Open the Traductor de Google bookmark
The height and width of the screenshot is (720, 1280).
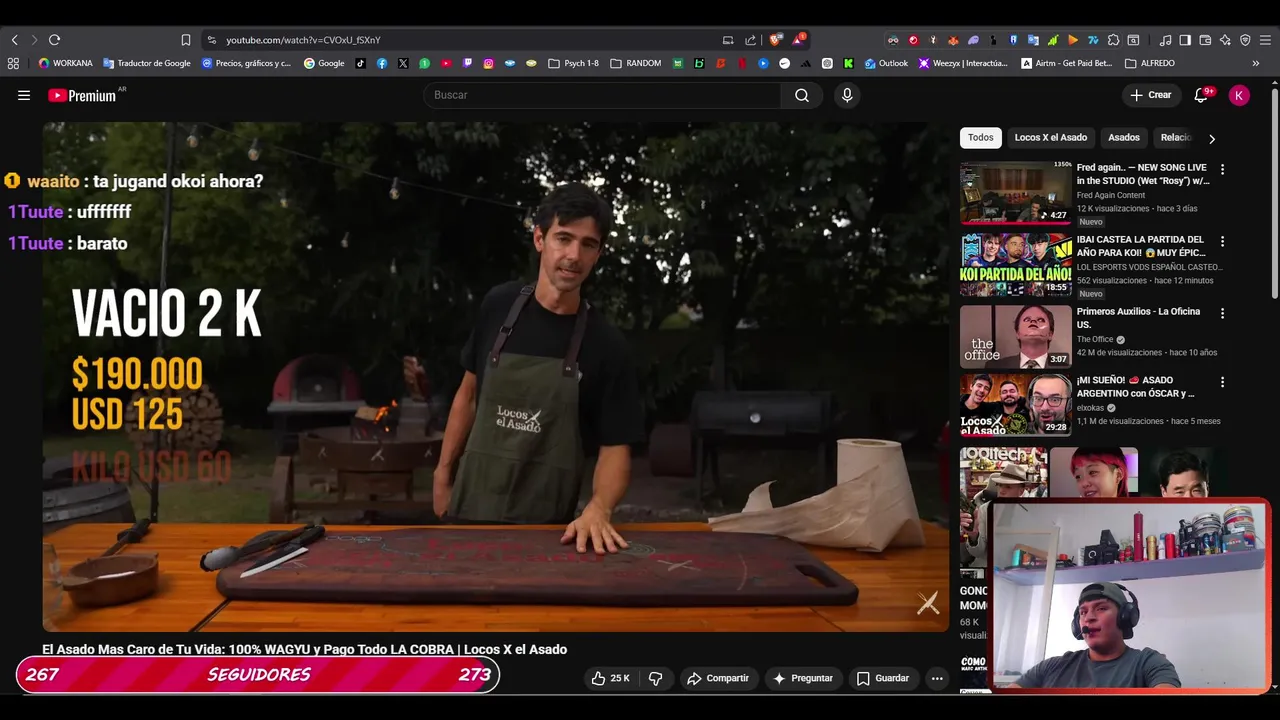tap(147, 63)
